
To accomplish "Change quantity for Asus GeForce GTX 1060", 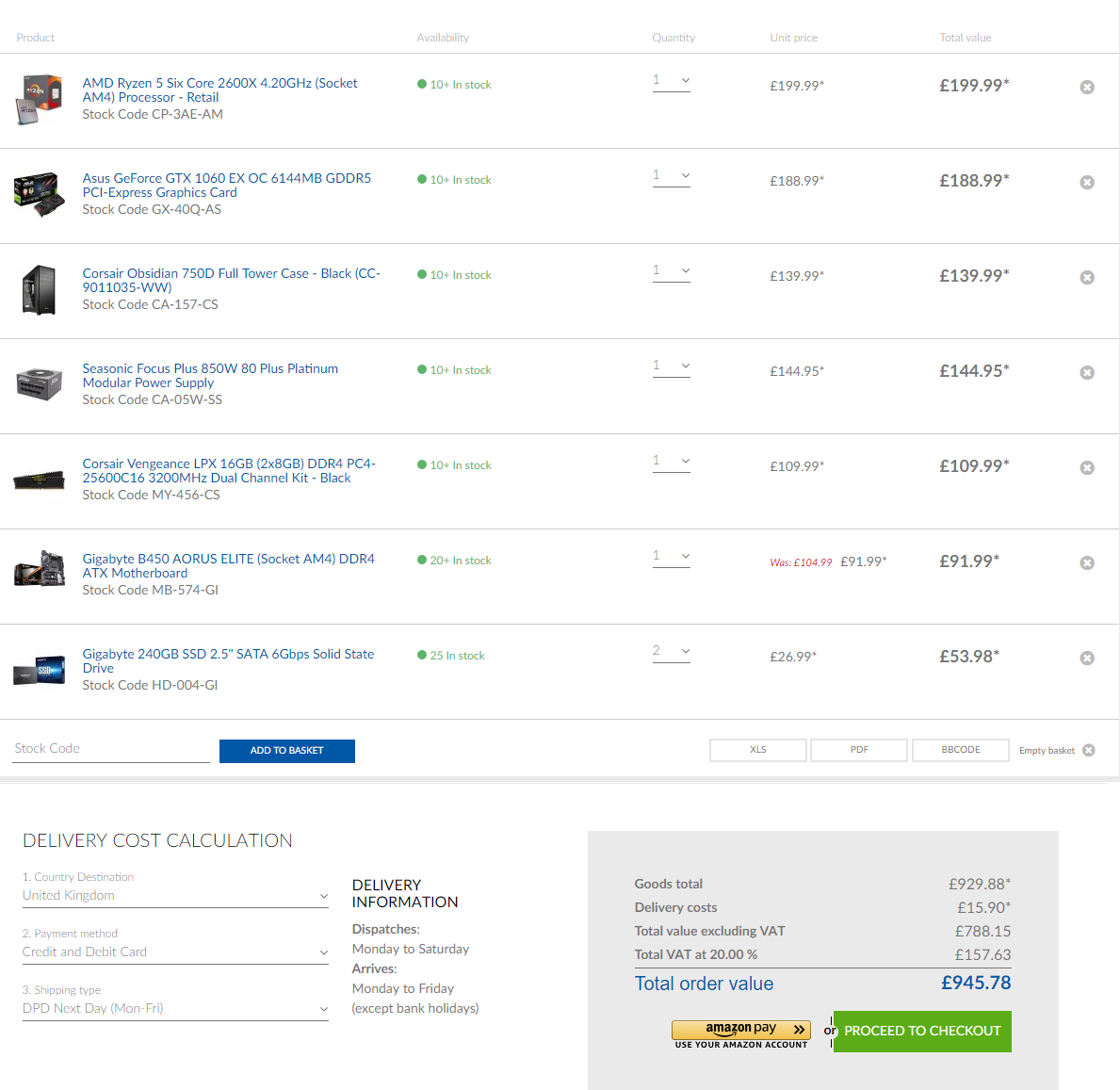I will (x=672, y=176).
